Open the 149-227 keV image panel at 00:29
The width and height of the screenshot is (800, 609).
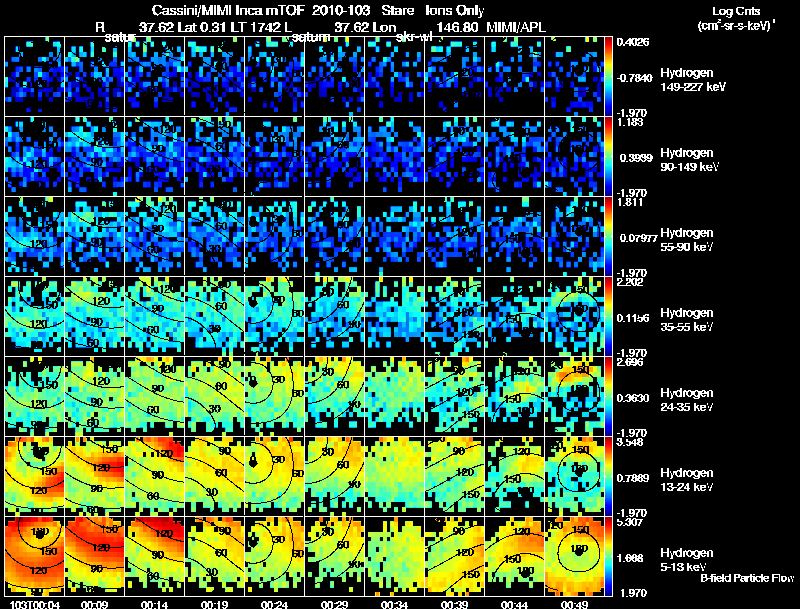coord(334,77)
